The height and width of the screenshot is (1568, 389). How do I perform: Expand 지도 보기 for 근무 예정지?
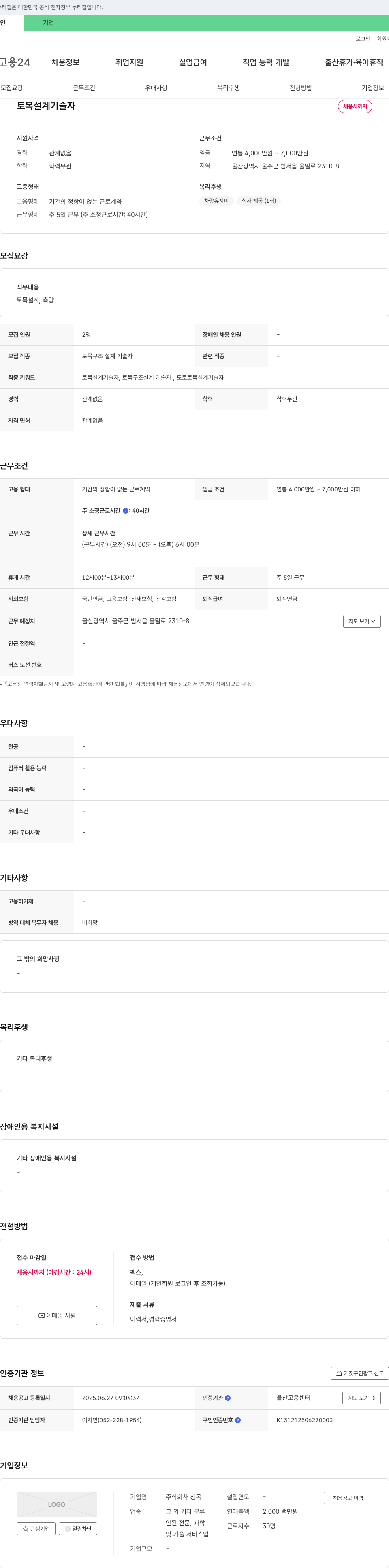coord(361,621)
